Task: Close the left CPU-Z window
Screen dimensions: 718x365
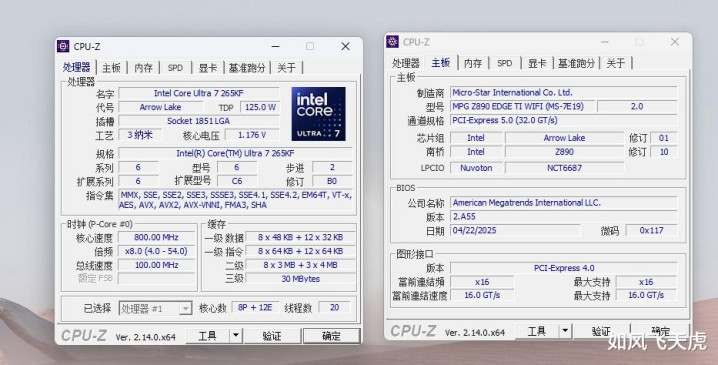Action: 345,46
